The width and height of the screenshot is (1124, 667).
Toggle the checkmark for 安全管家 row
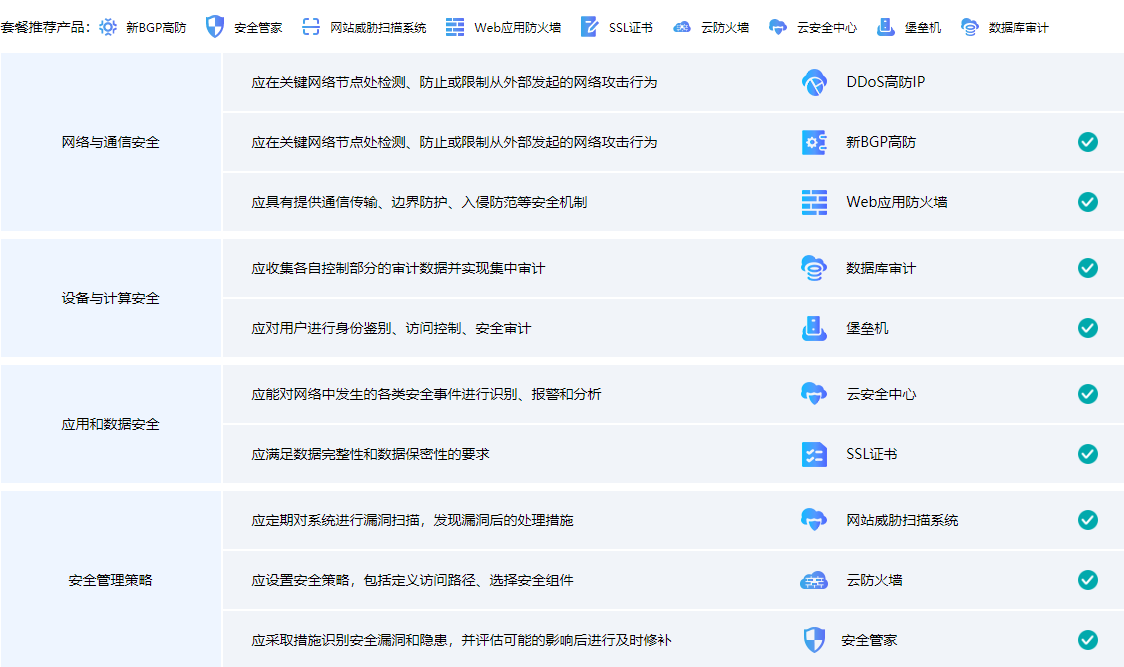1087,640
